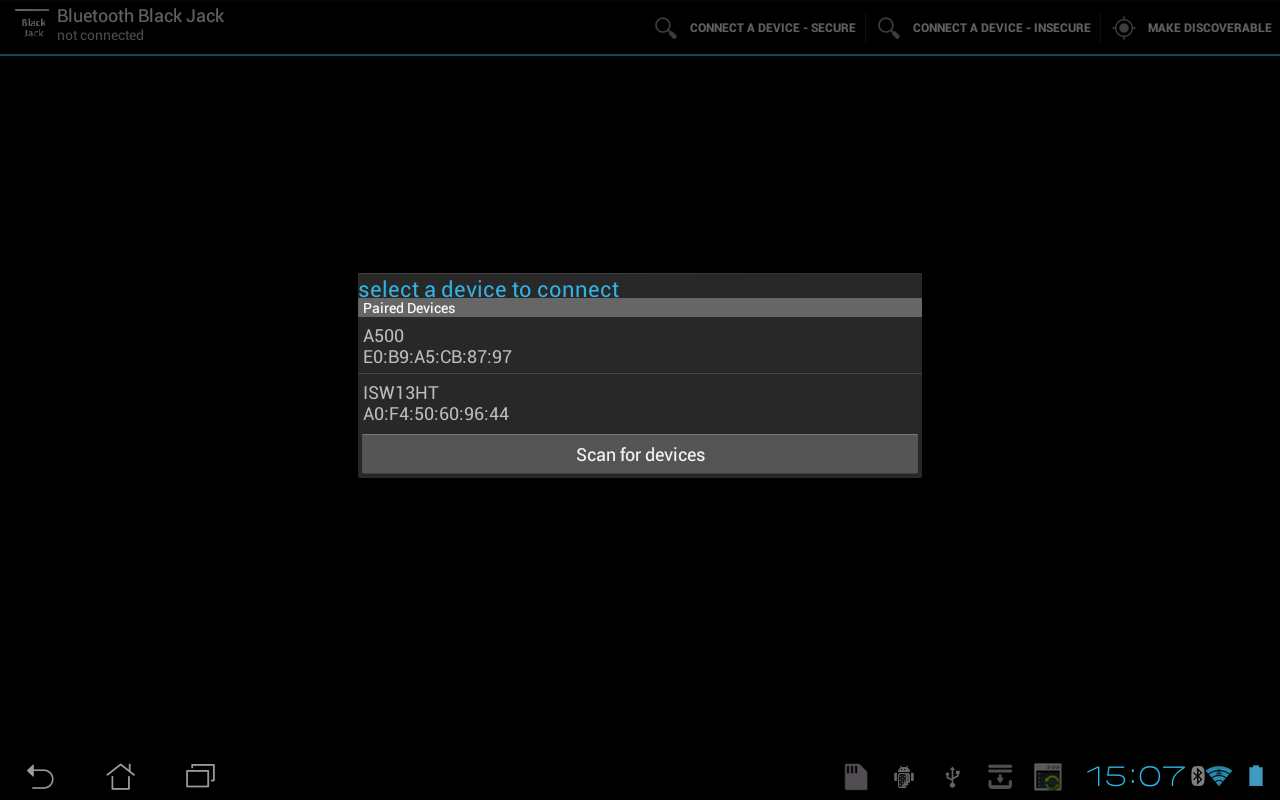Click the Connect a Device - Secure search icon
1280x800 pixels.
666,28
